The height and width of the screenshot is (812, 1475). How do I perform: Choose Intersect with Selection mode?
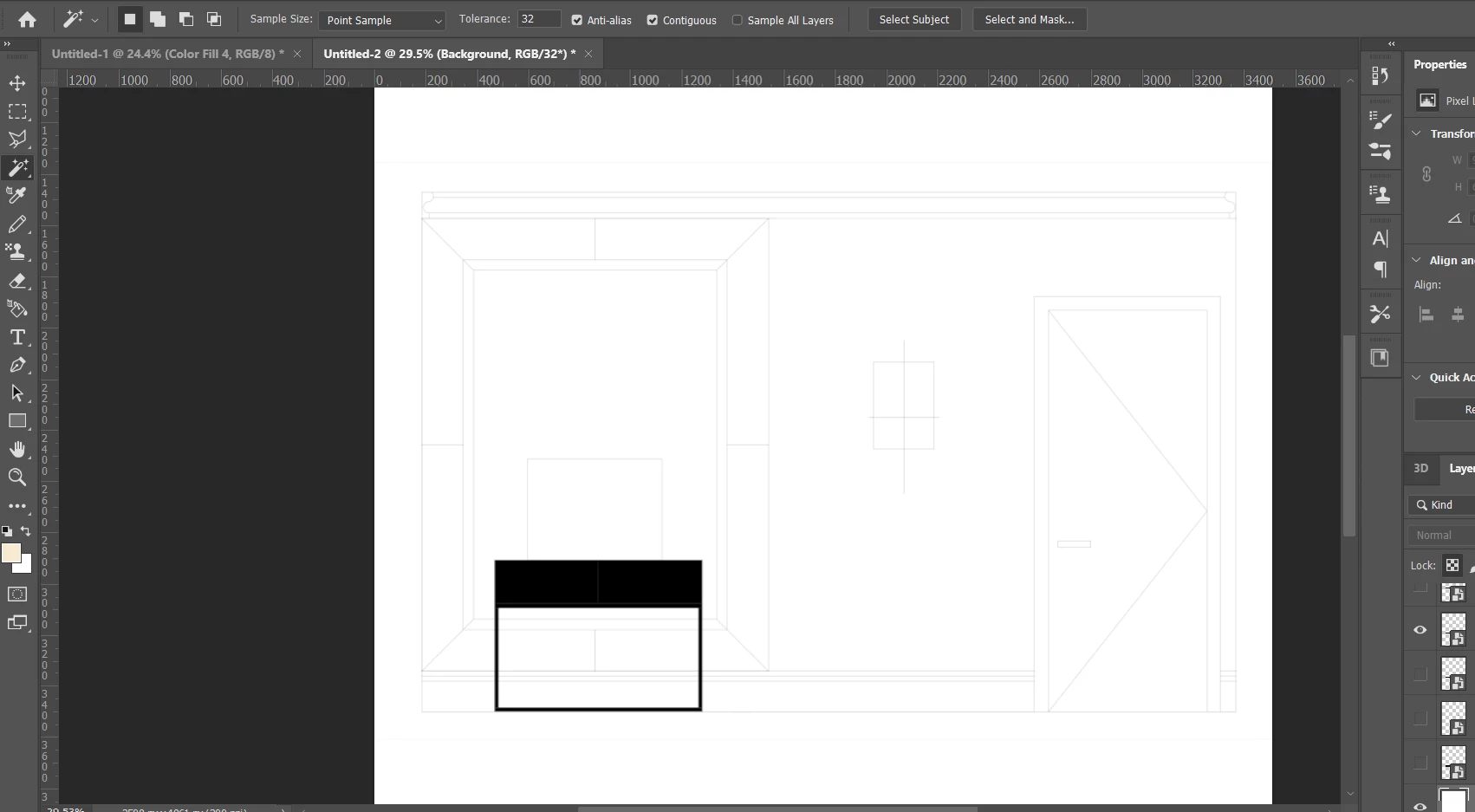tap(214, 19)
